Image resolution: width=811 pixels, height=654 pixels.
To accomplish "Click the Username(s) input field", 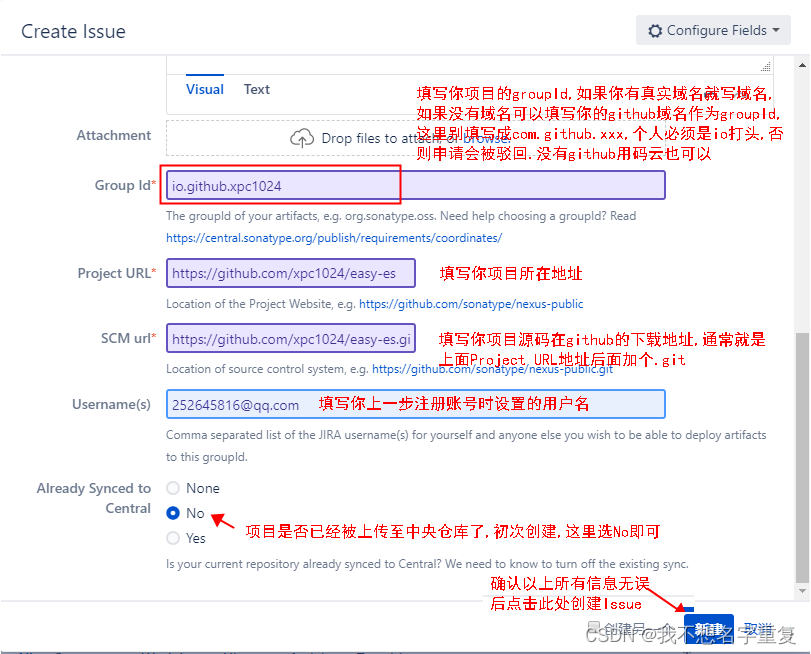I will pos(415,404).
